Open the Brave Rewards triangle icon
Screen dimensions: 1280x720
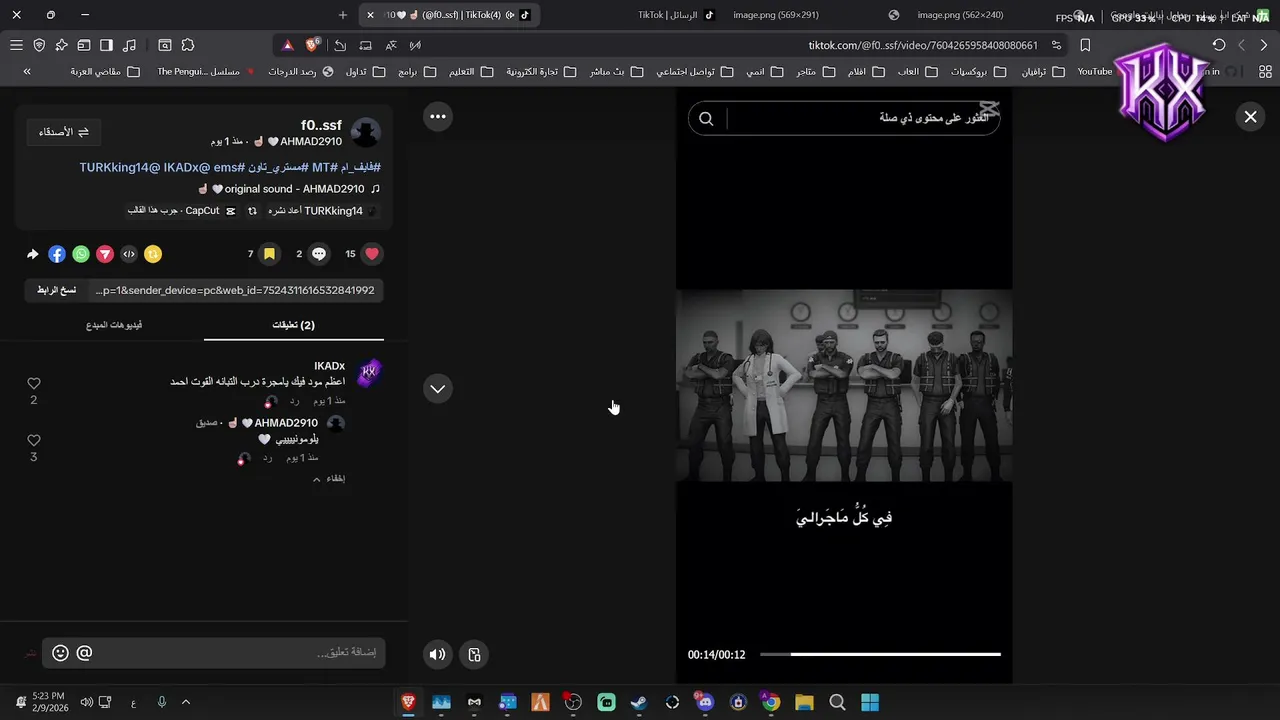tap(288, 45)
